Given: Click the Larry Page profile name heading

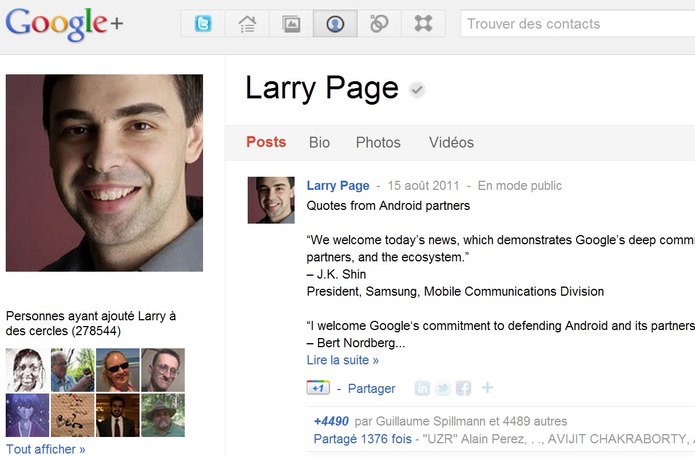Looking at the screenshot, I should click(322, 89).
